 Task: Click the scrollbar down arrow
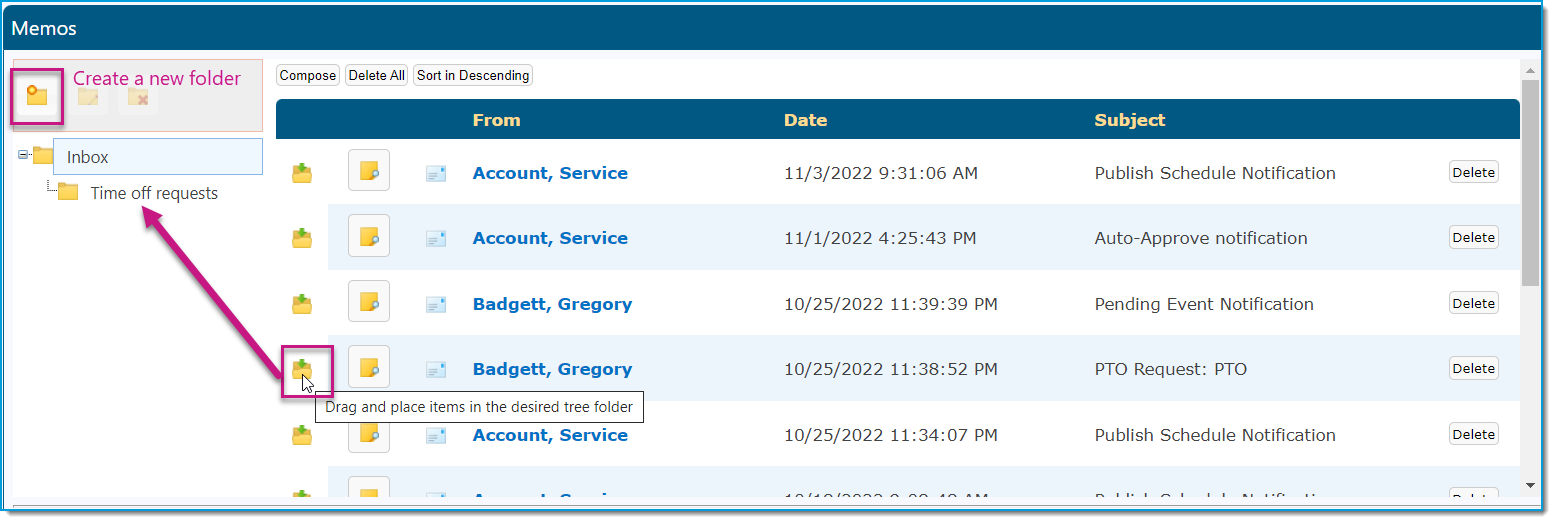(x=1530, y=486)
